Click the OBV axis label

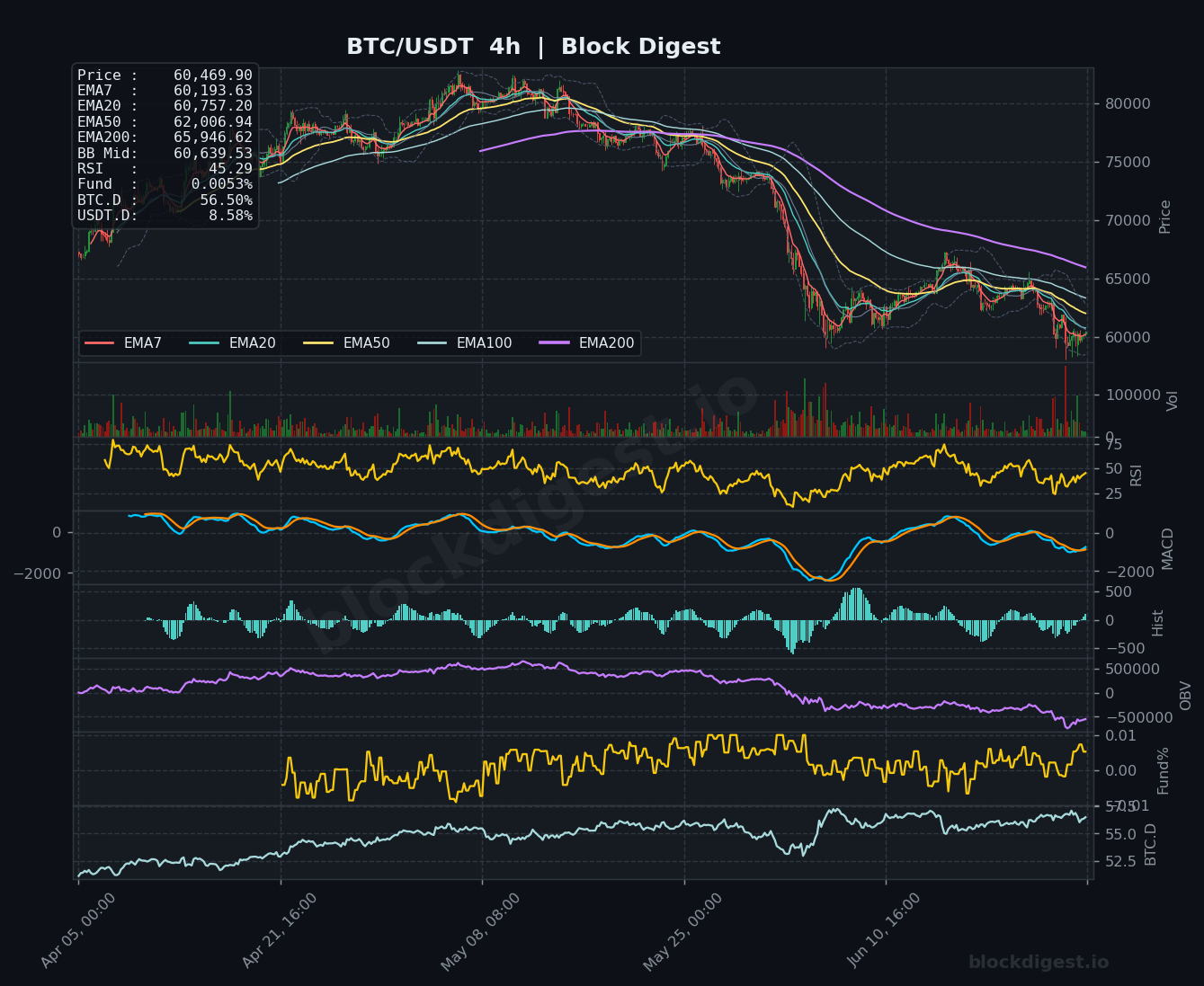tap(1185, 695)
